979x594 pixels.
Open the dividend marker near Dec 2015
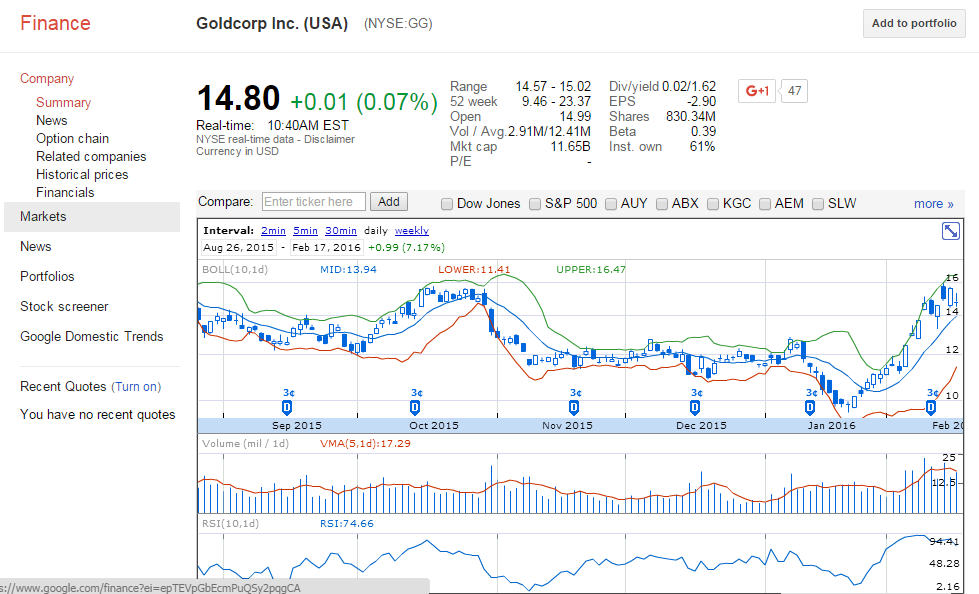tap(695, 408)
